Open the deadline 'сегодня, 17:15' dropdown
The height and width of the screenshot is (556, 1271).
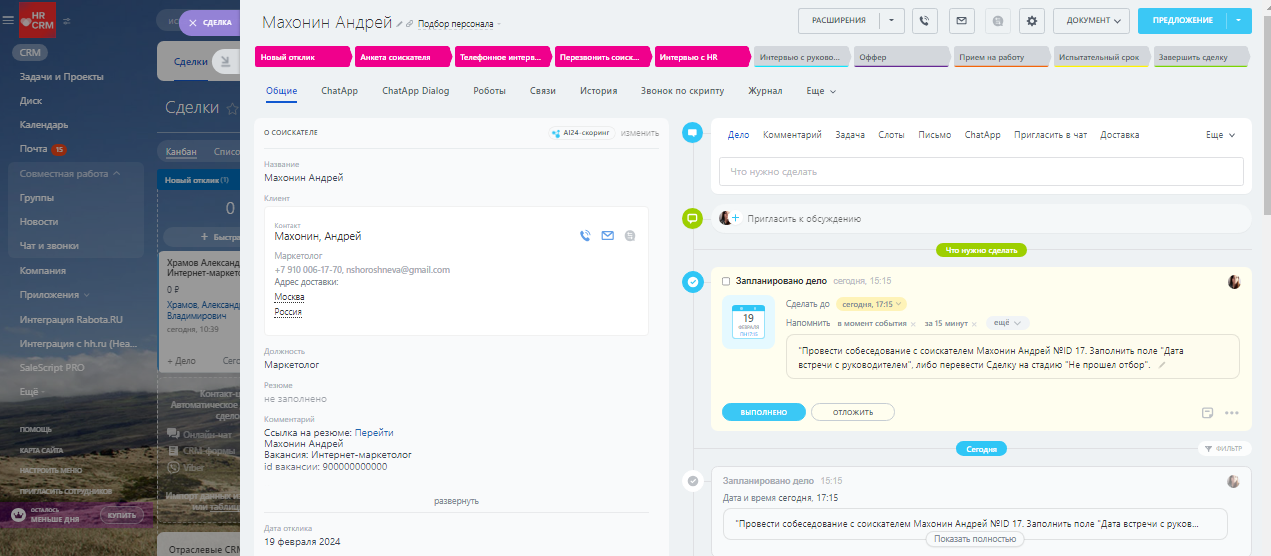(871, 304)
